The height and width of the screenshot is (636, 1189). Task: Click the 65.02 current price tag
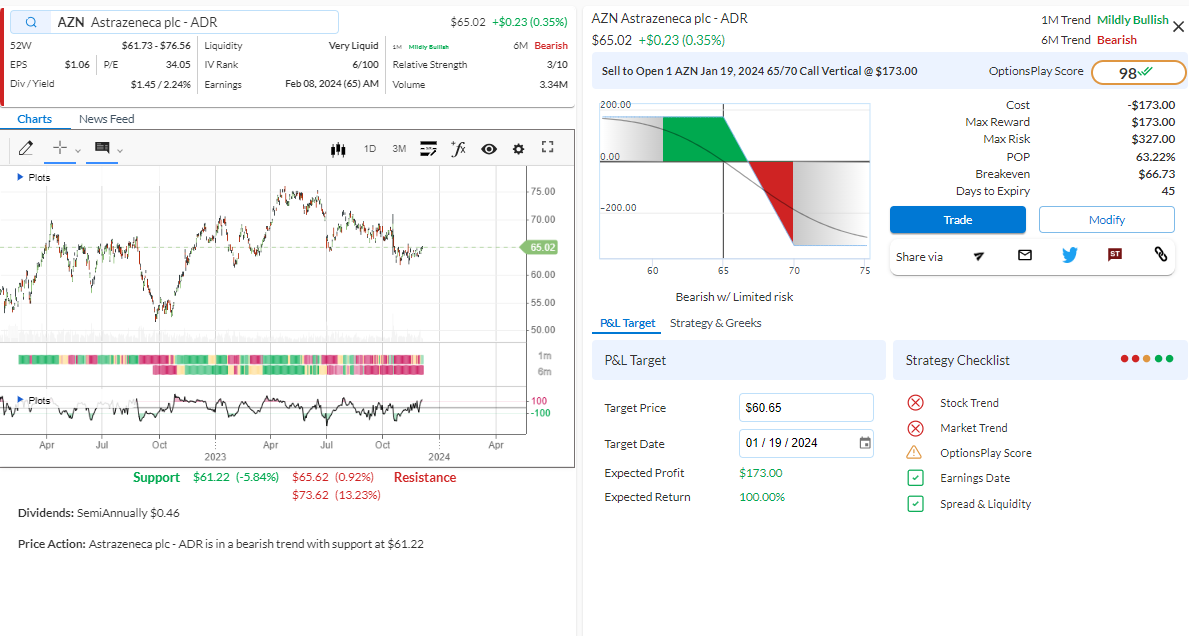click(539, 247)
